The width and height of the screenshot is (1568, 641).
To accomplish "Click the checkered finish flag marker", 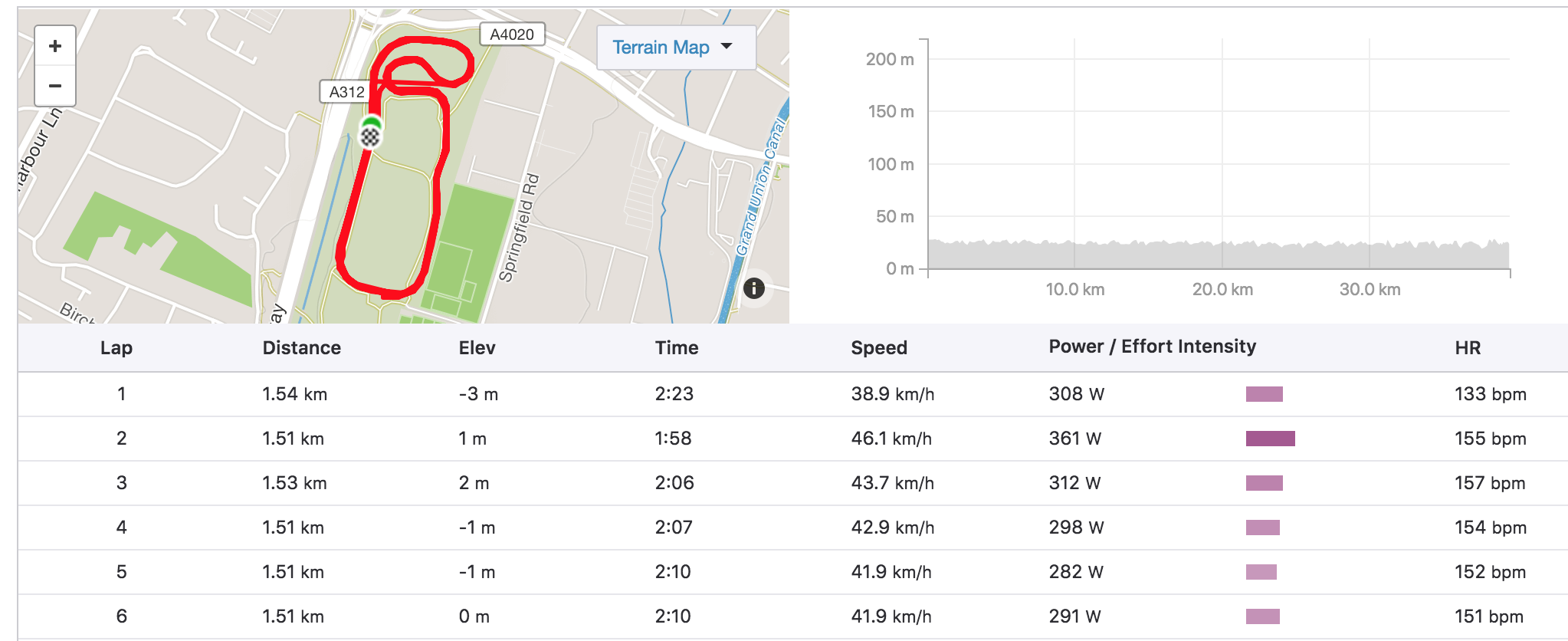I will (371, 137).
